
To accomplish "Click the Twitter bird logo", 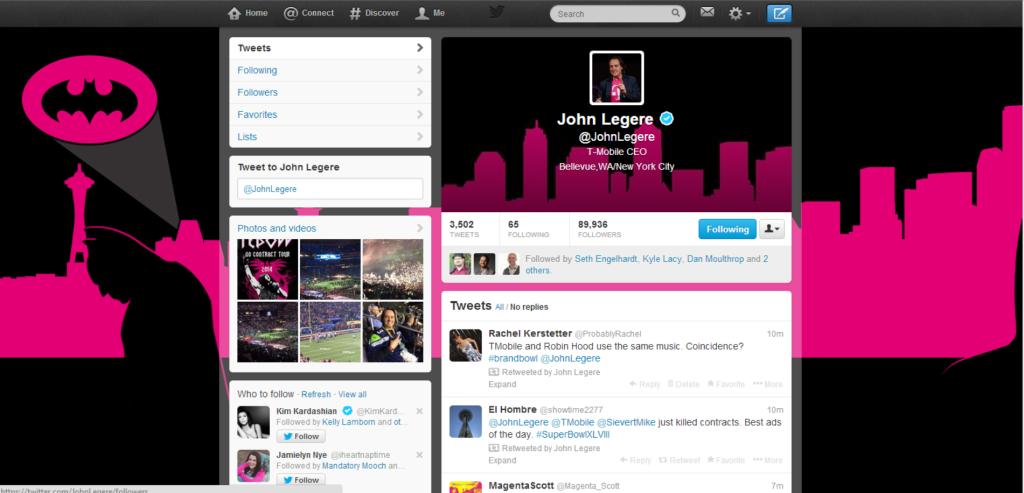I will [497, 12].
